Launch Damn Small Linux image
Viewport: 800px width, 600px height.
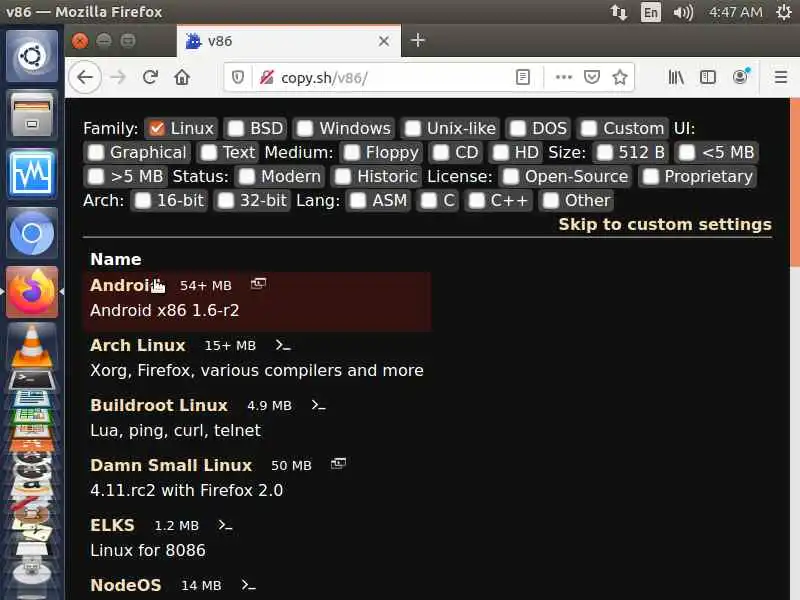[257, 478]
